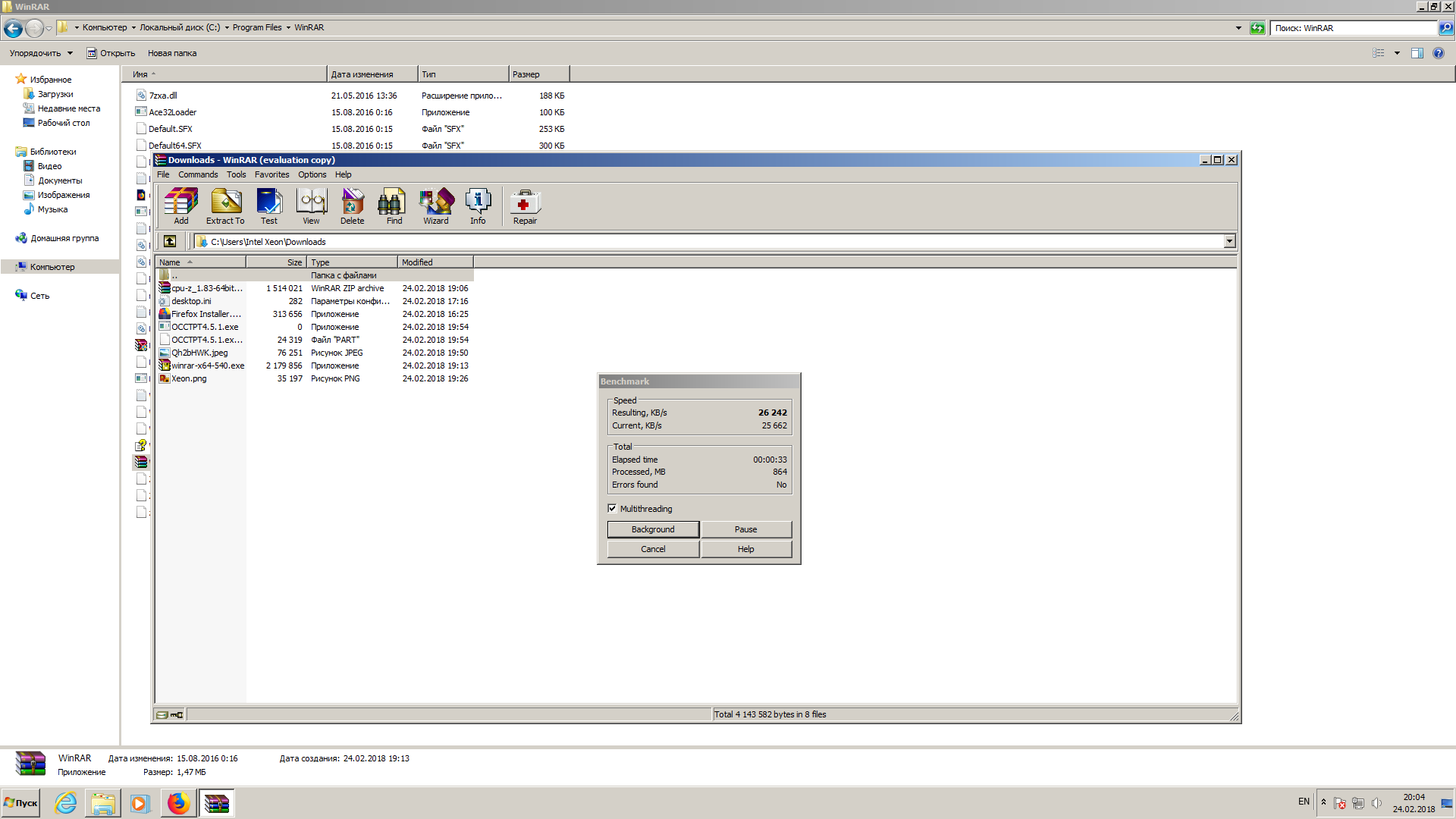Image resolution: width=1456 pixels, height=819 pixels.
Task: Pause the running benchmark
Action: click(x=746, y=529)
